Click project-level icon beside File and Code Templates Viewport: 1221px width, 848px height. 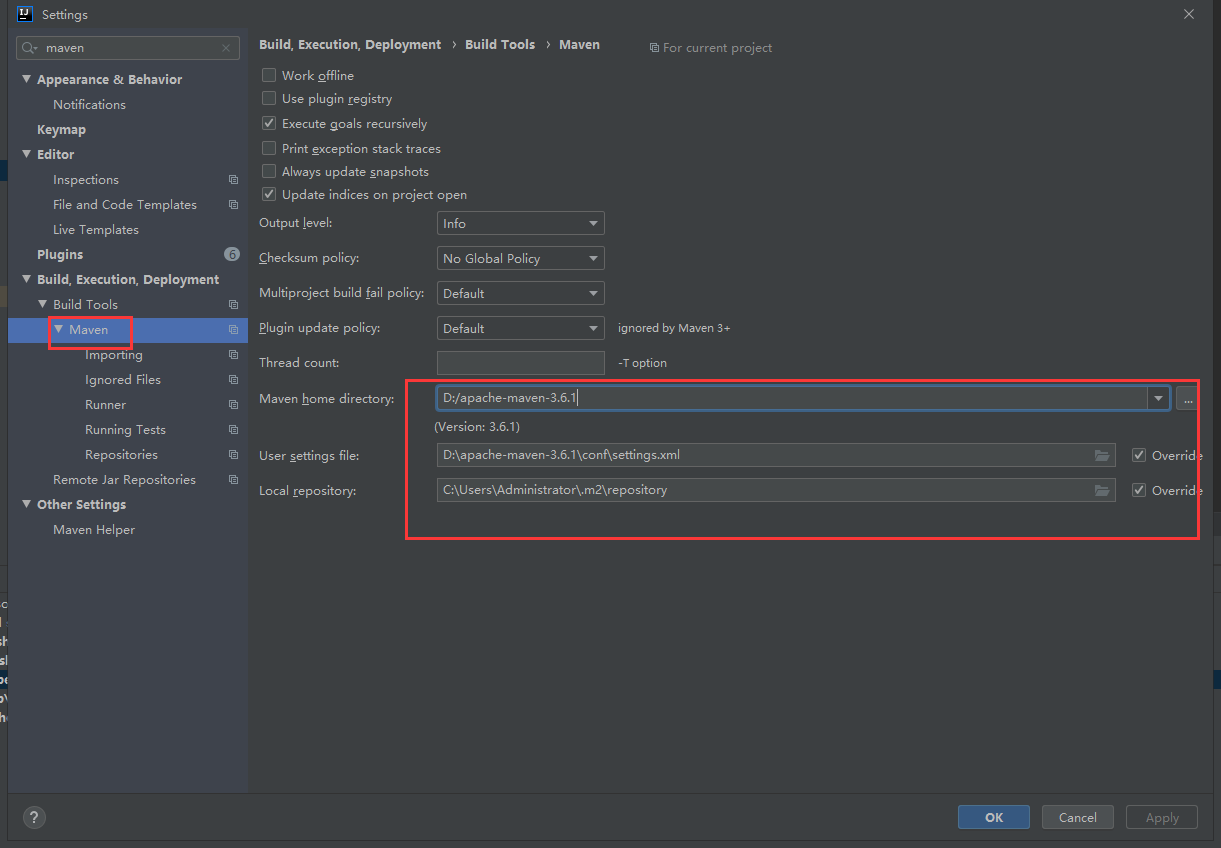pyautogui.click(x=233, y=205)
